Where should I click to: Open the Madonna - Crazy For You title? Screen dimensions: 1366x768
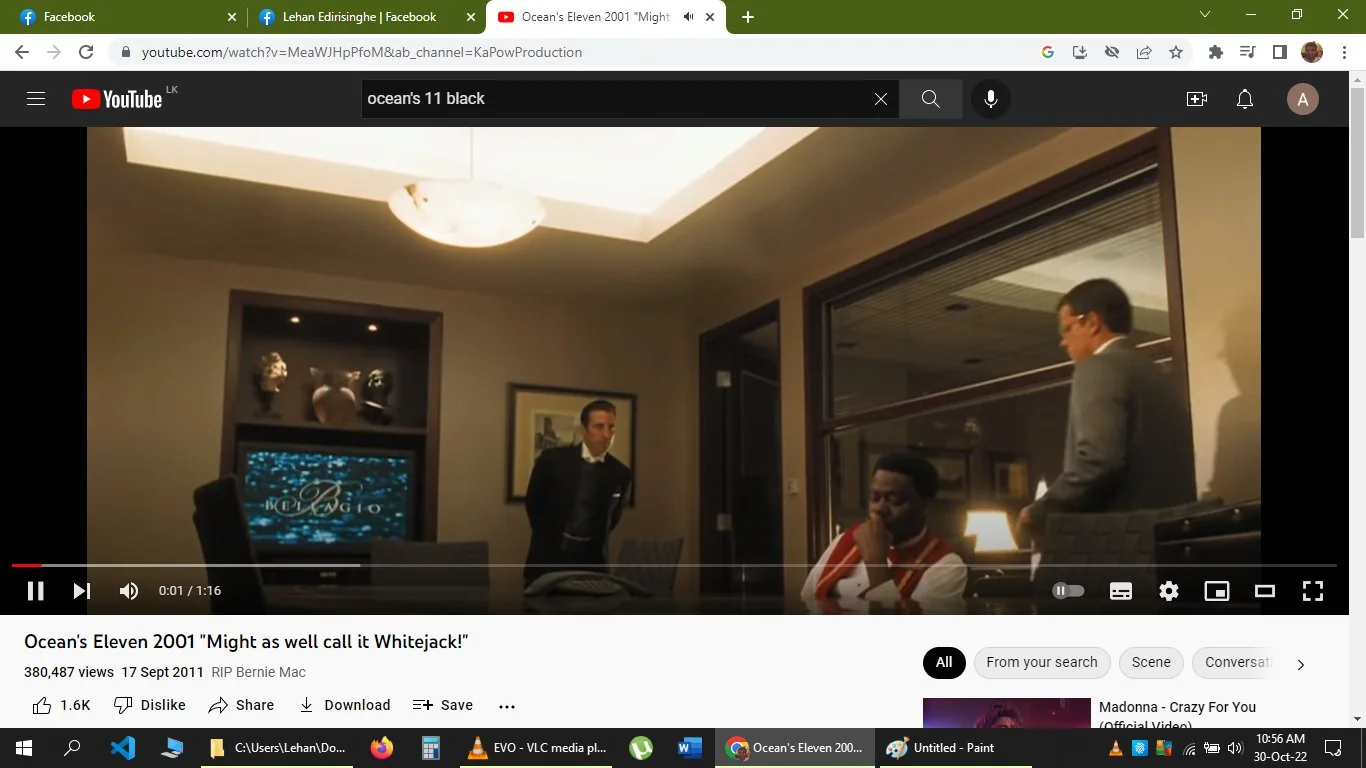1177,715
